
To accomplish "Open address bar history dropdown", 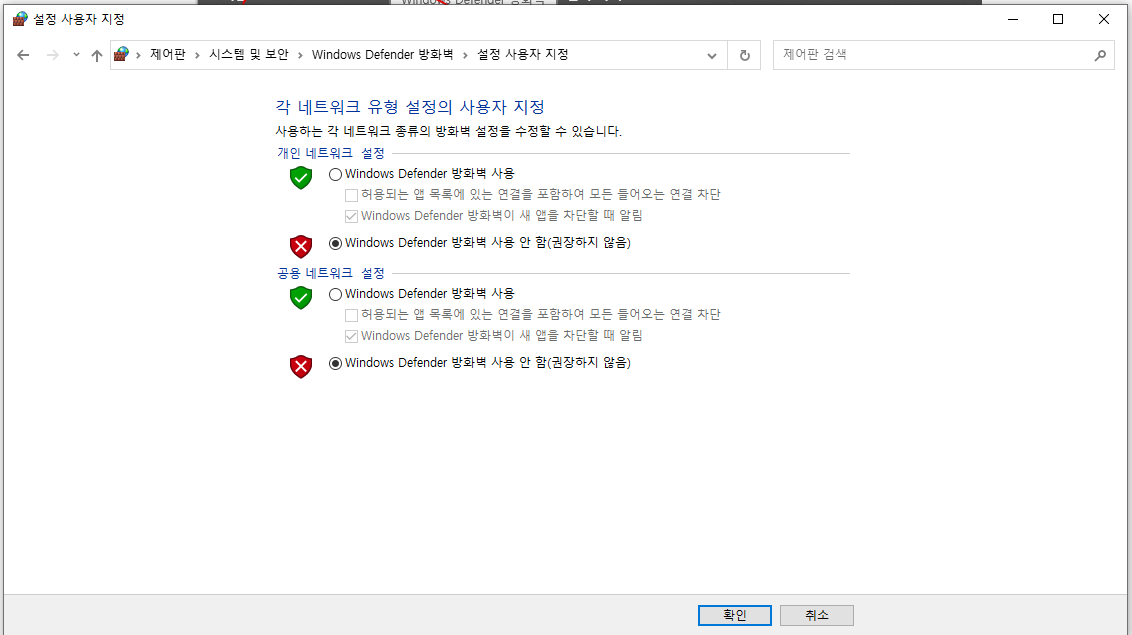I will [x=712, y=55].
